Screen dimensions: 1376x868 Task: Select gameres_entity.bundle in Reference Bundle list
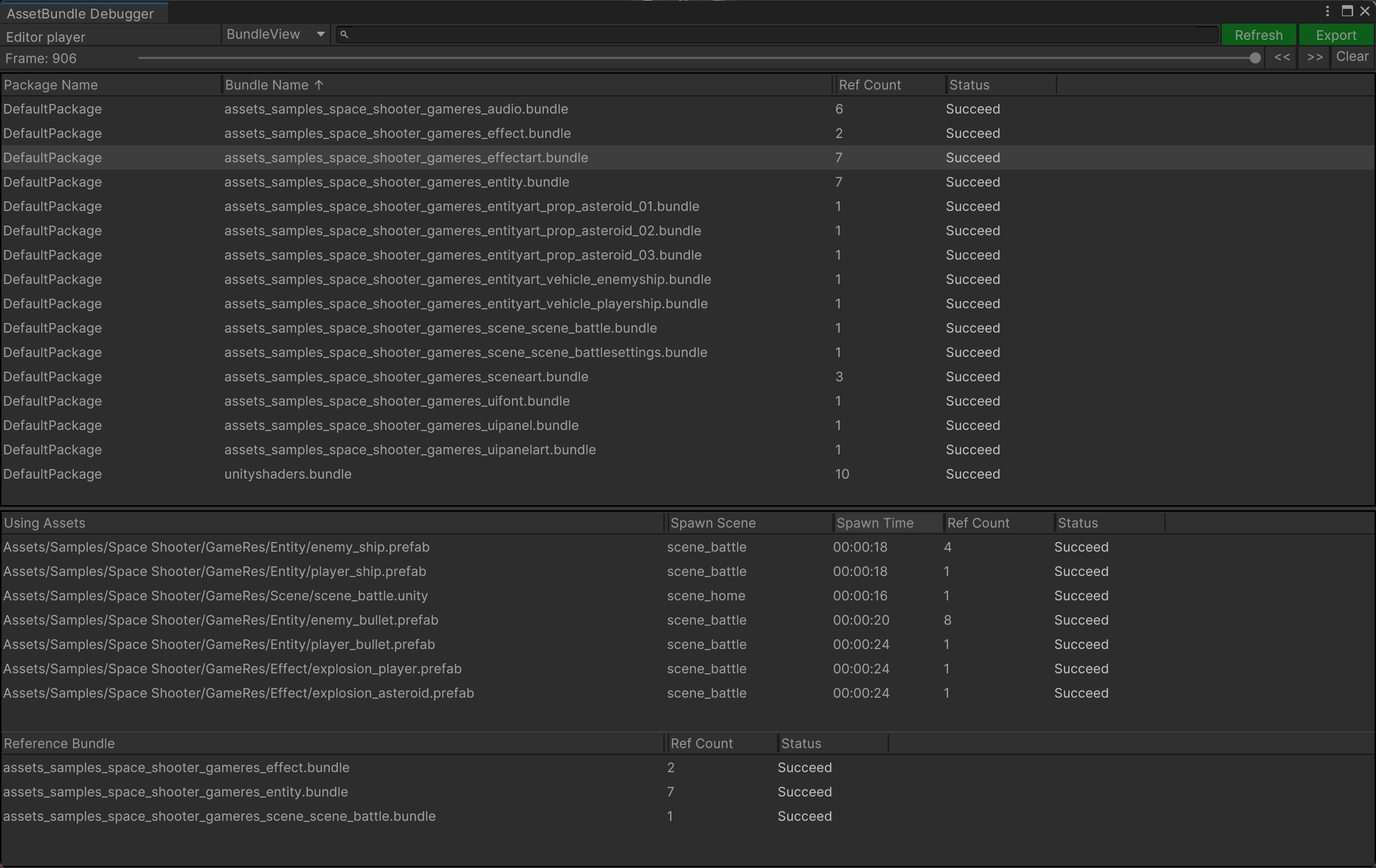(688, 792)
